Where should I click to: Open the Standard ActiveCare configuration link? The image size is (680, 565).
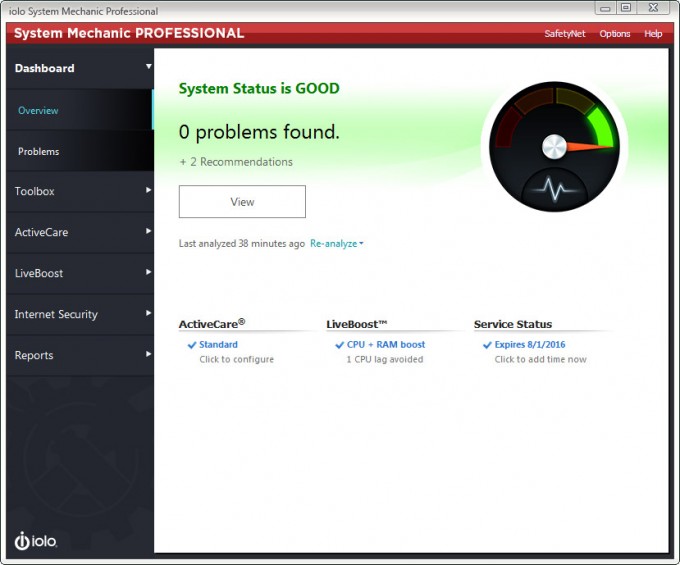pyautogui.click(x=218, y=345)
